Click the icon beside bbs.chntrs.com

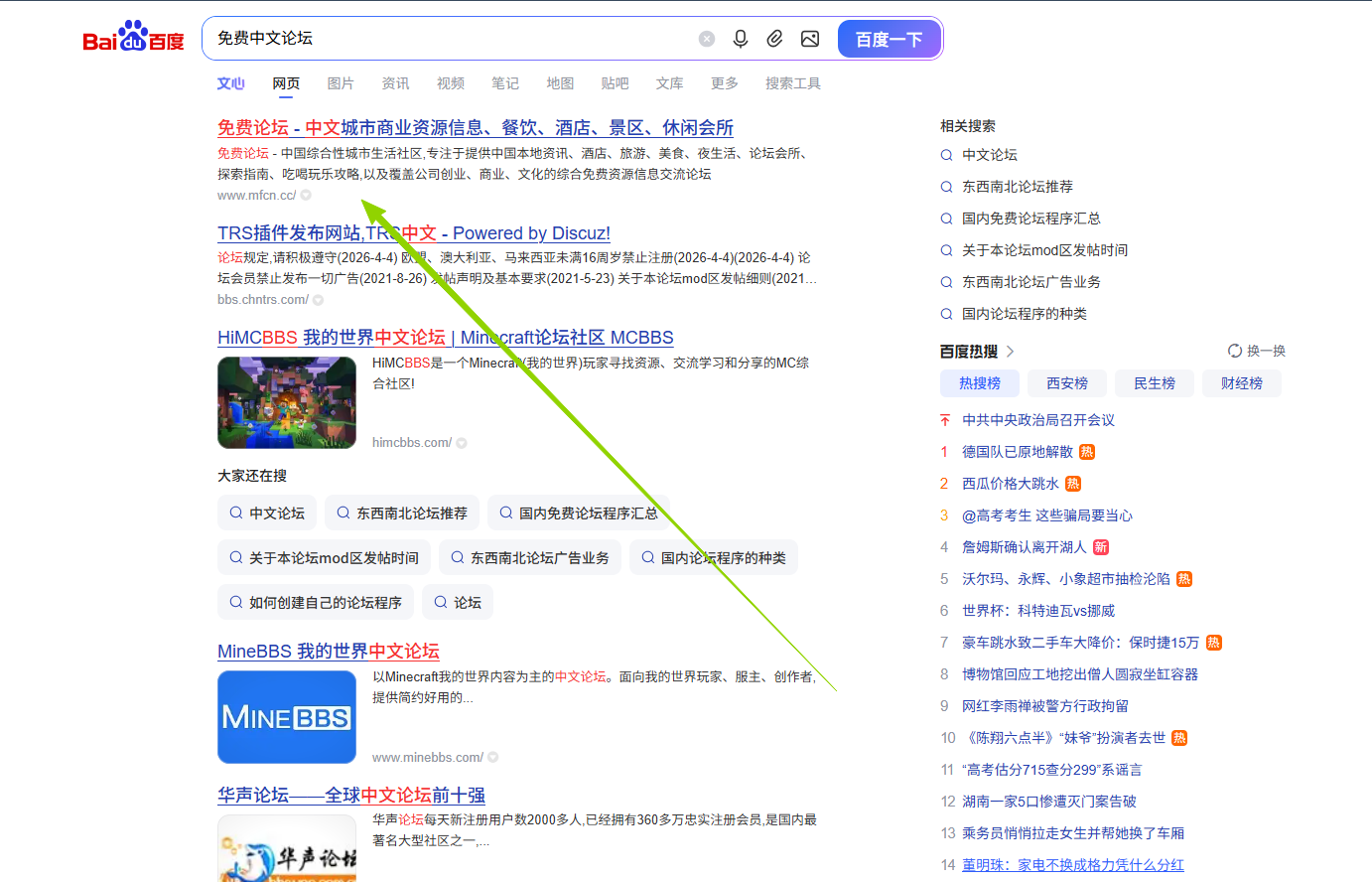pyautogui.click(x=318, y=300)
